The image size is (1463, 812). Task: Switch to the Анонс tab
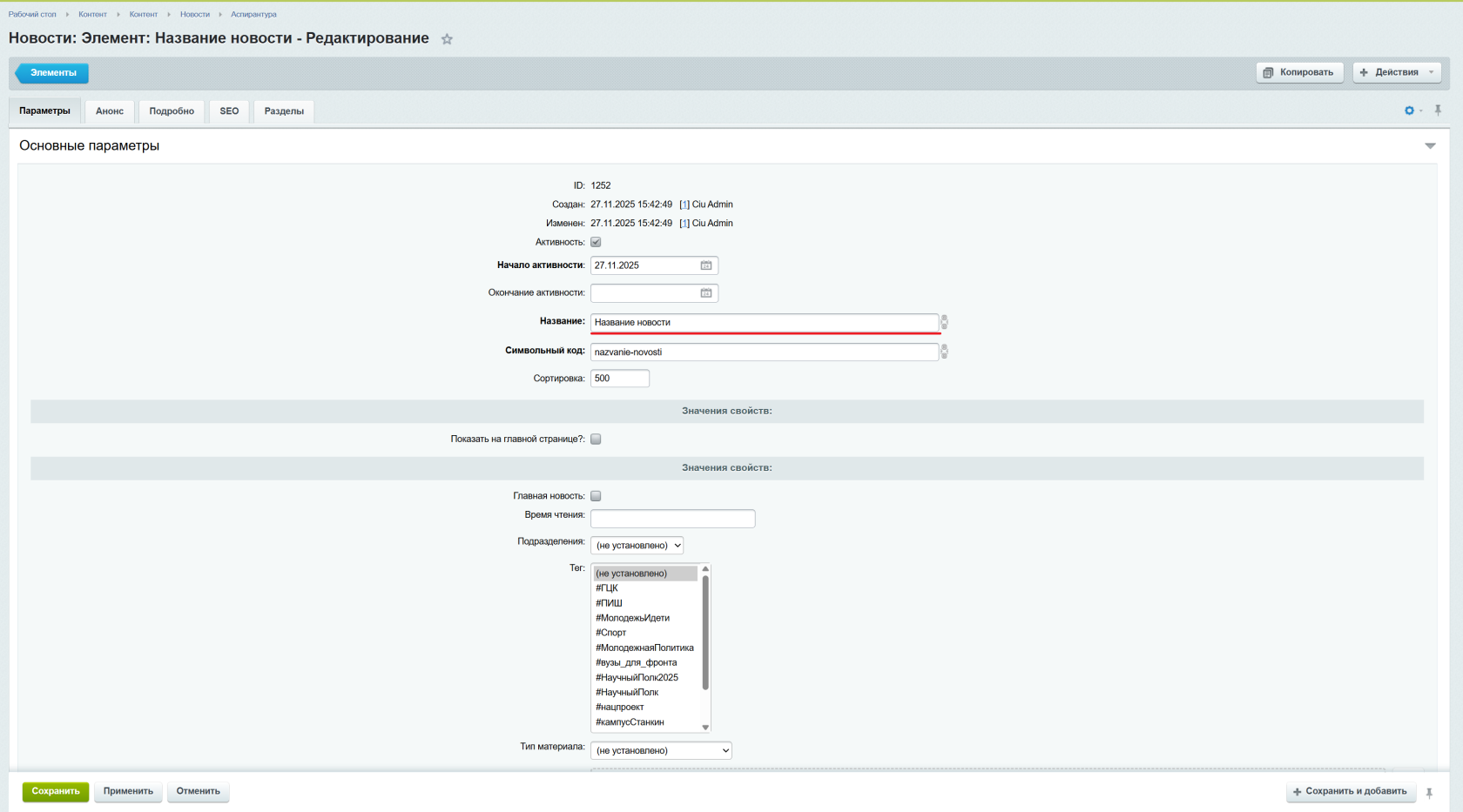110,111
